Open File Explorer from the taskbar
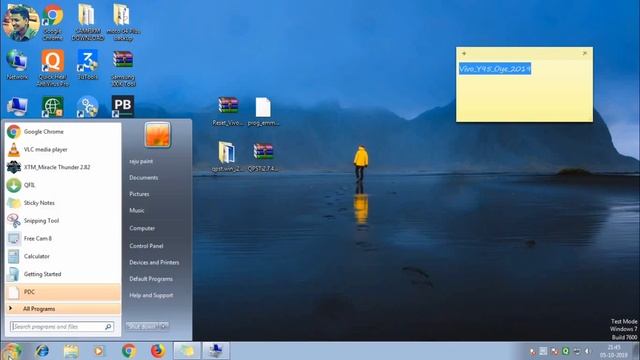Image resolution: width=640 pixels, height=360 pixels. [x=71, y=351]
